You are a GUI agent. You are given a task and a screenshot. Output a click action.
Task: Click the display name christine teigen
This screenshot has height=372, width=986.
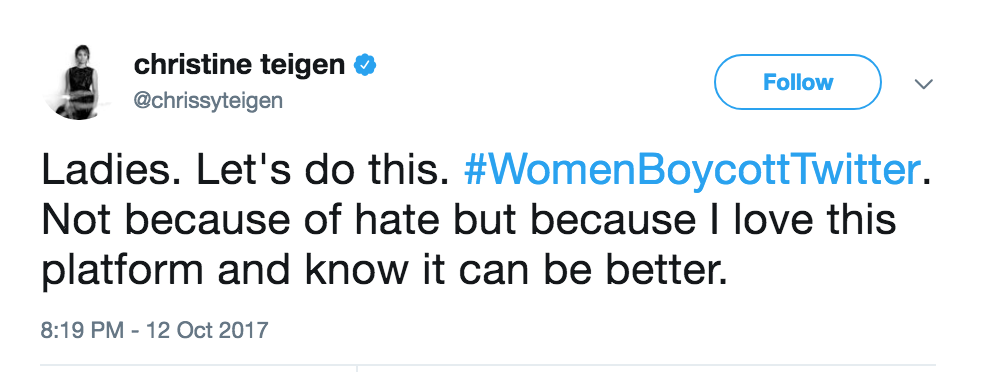[239, 65]
